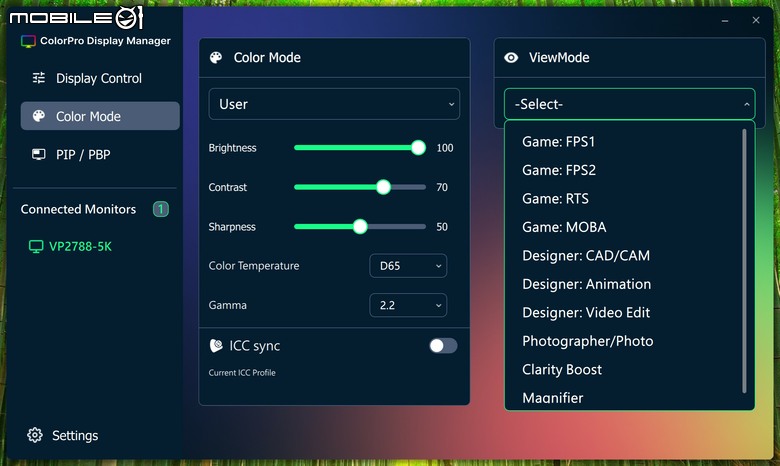Click the VP2788-5K monitor icon
Screen dimensions: 780x466
coord(36,246)
